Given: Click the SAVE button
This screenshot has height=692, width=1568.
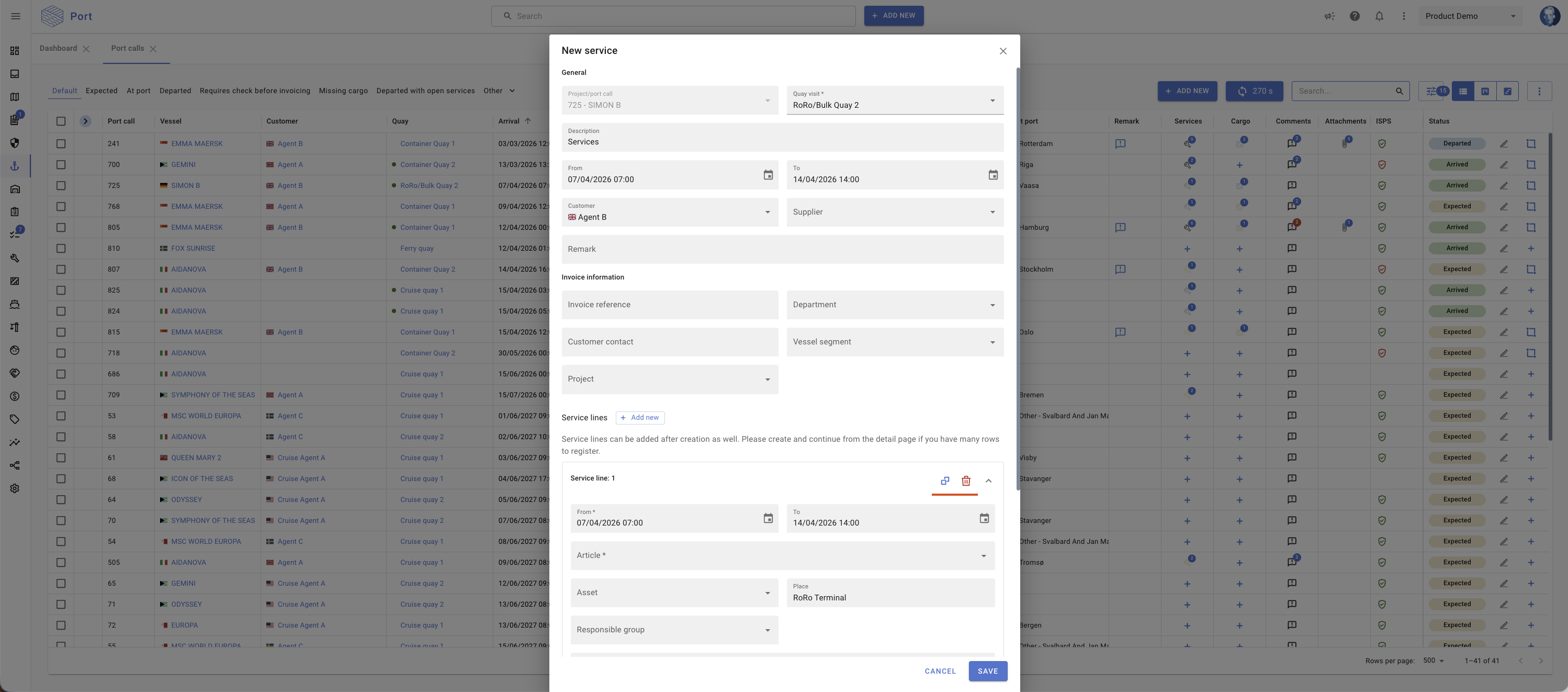Looking at the screenshot, I should (987, 671).
